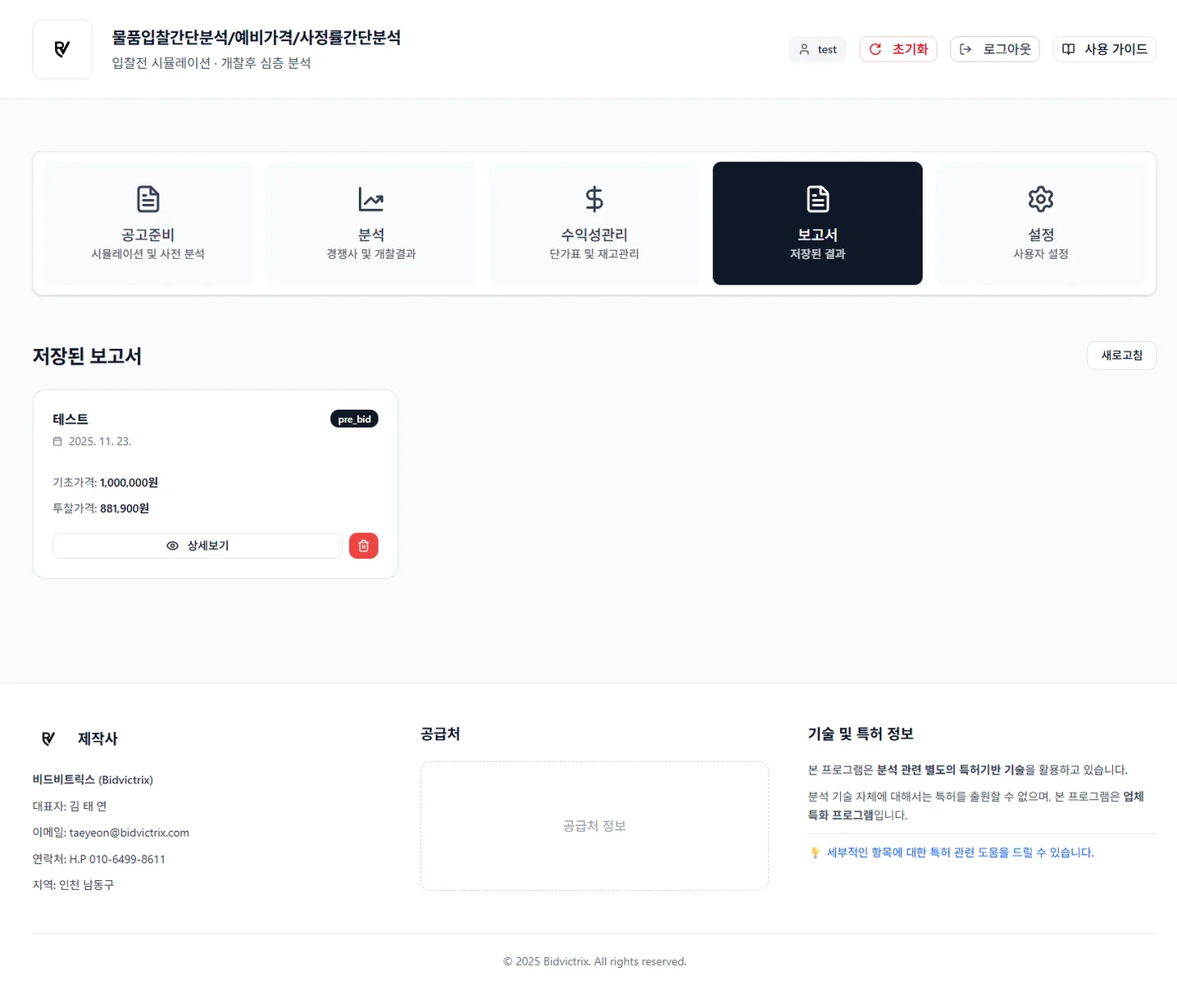Open 수익성관리 via the dollar icon
The width and height of the screenshot is (1177, 1008).
593,198
